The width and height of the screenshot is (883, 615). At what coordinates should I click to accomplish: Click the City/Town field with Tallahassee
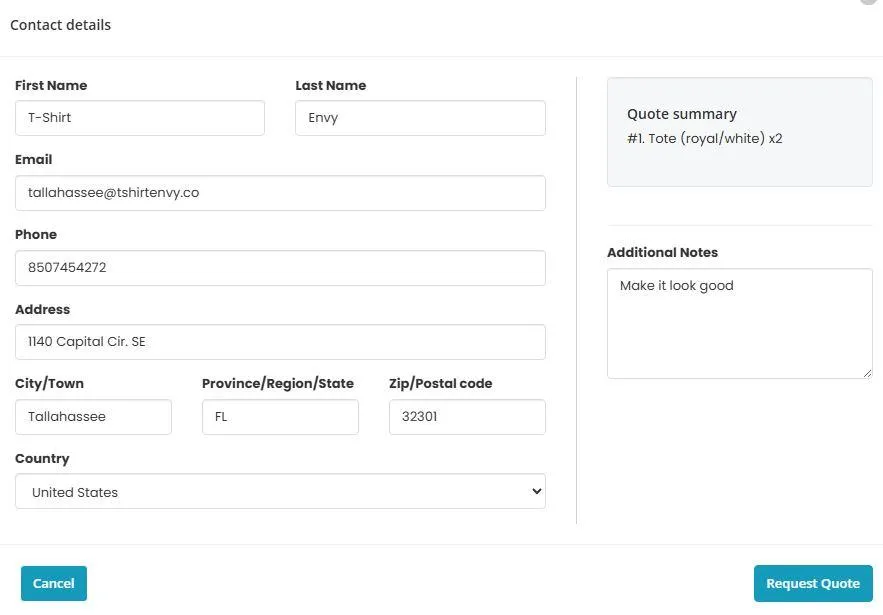click(x=93, y=417)
